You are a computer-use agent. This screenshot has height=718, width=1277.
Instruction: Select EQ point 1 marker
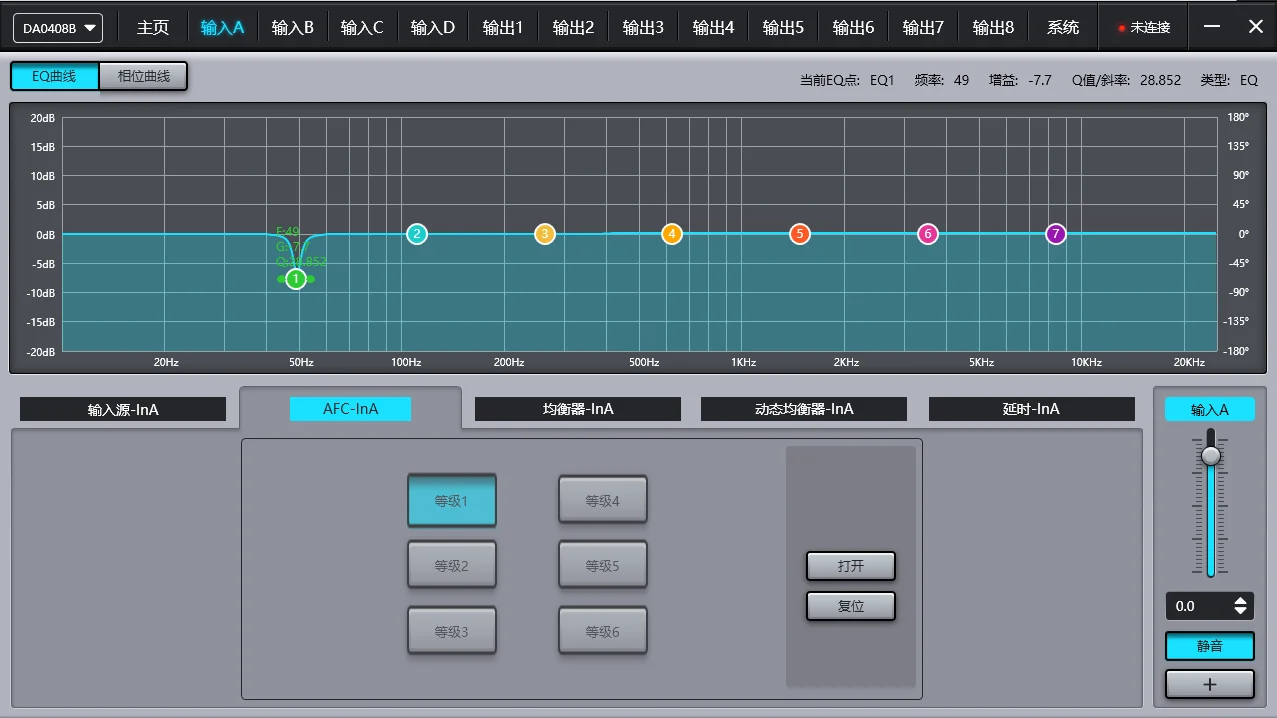click(x=295, y=279)
